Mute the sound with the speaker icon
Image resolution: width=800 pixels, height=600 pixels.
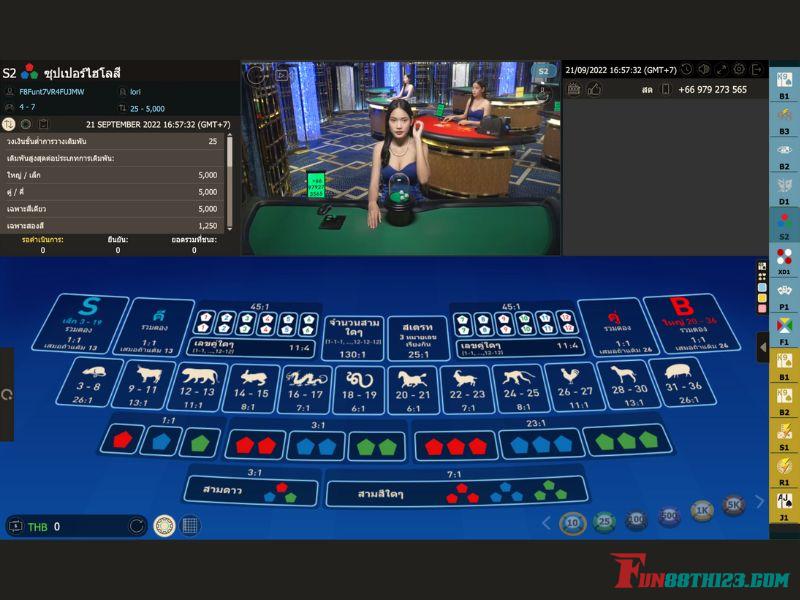click(704, 69)
